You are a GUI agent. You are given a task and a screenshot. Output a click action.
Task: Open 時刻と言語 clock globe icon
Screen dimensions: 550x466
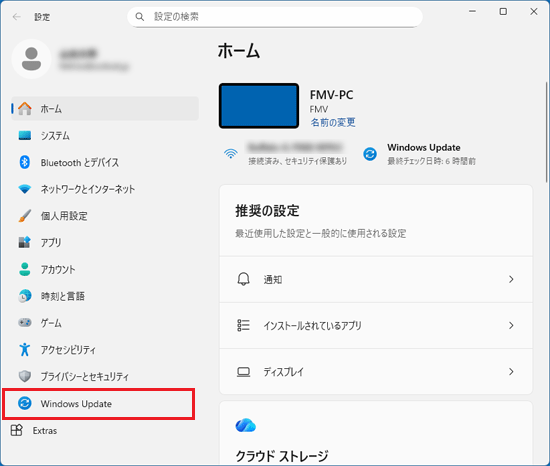(x=25, y=296)
